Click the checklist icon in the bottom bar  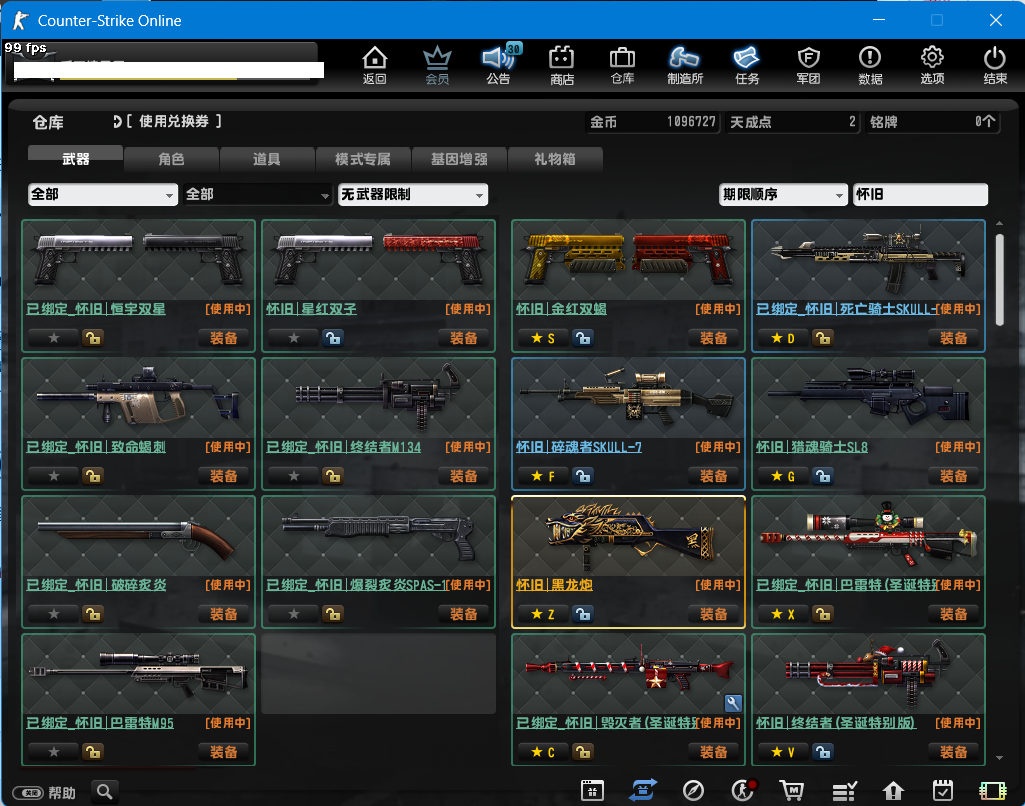point(844,791)
